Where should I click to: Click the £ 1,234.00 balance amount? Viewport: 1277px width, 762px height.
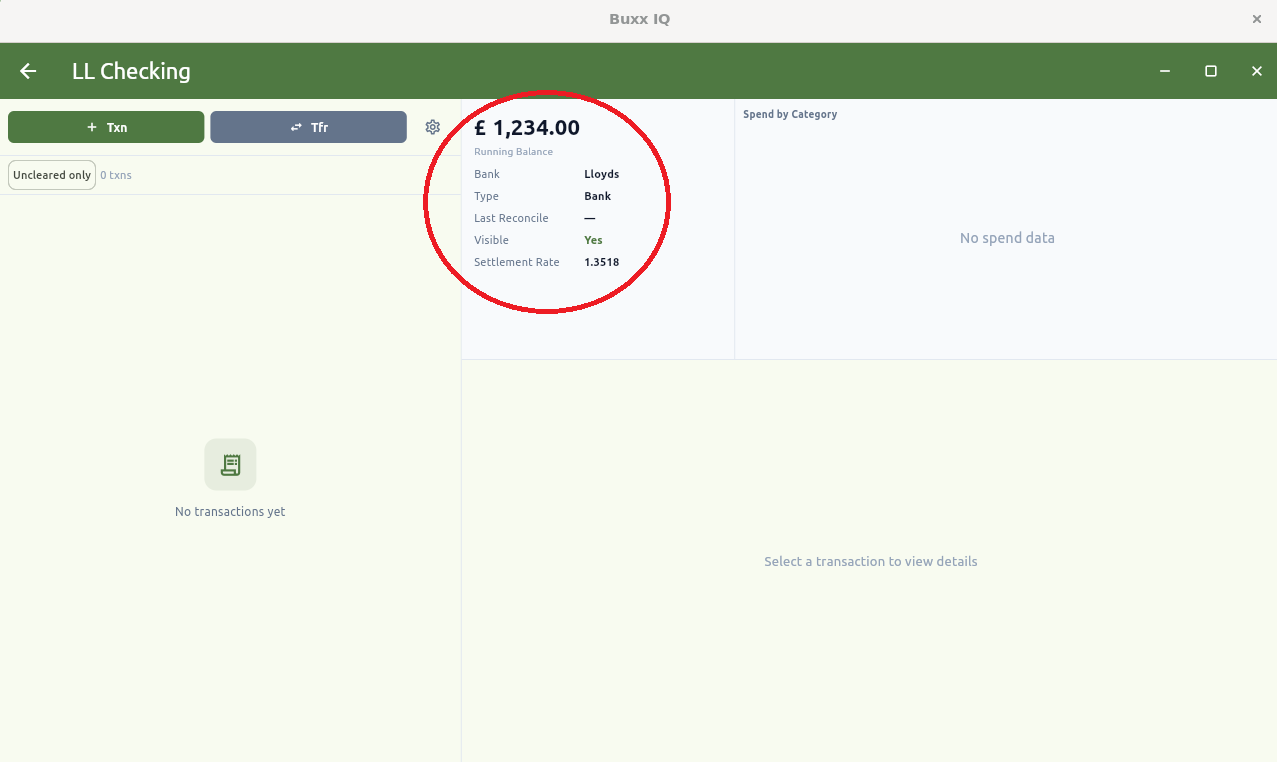527,128
